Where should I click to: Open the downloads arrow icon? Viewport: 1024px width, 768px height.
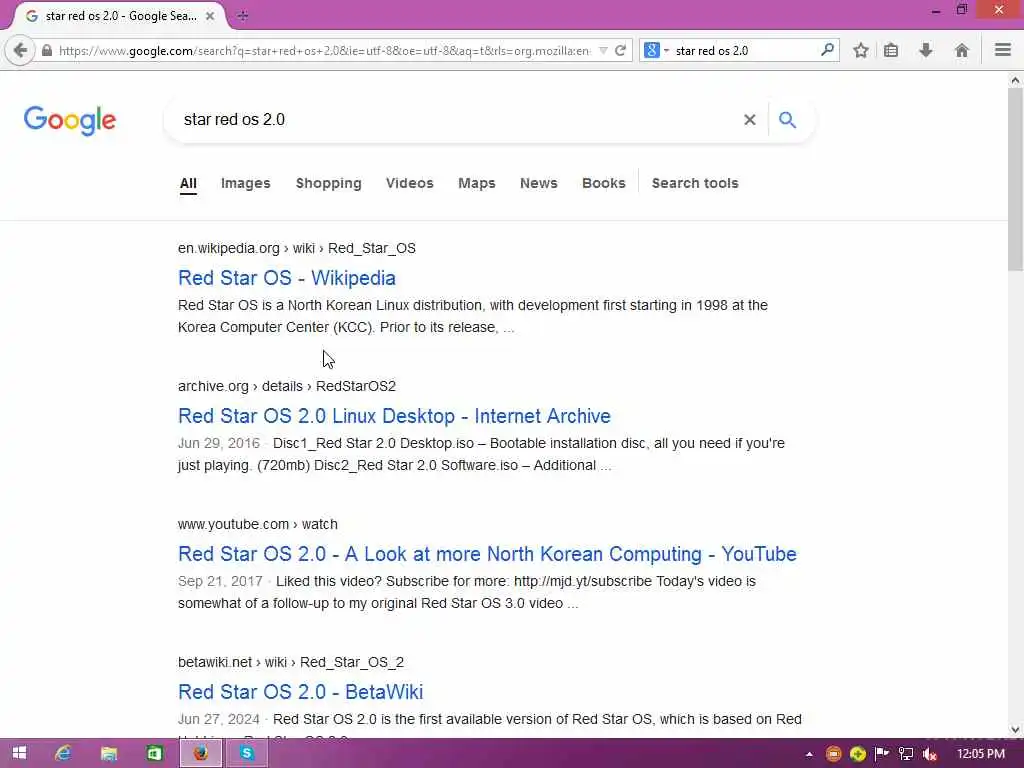pyautogui.click(x=926, y=50)
